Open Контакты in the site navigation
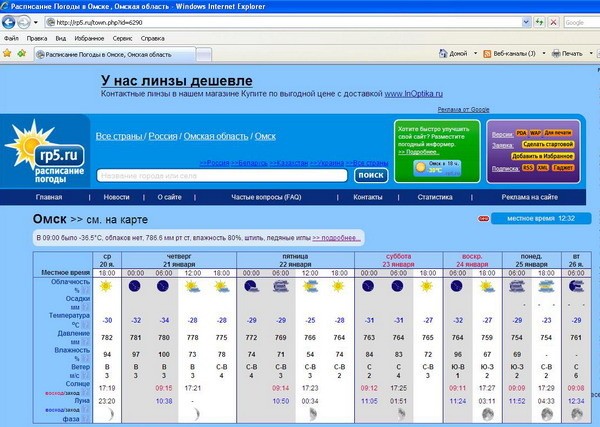This screenshot has width=600, height=427. point(367,197)
